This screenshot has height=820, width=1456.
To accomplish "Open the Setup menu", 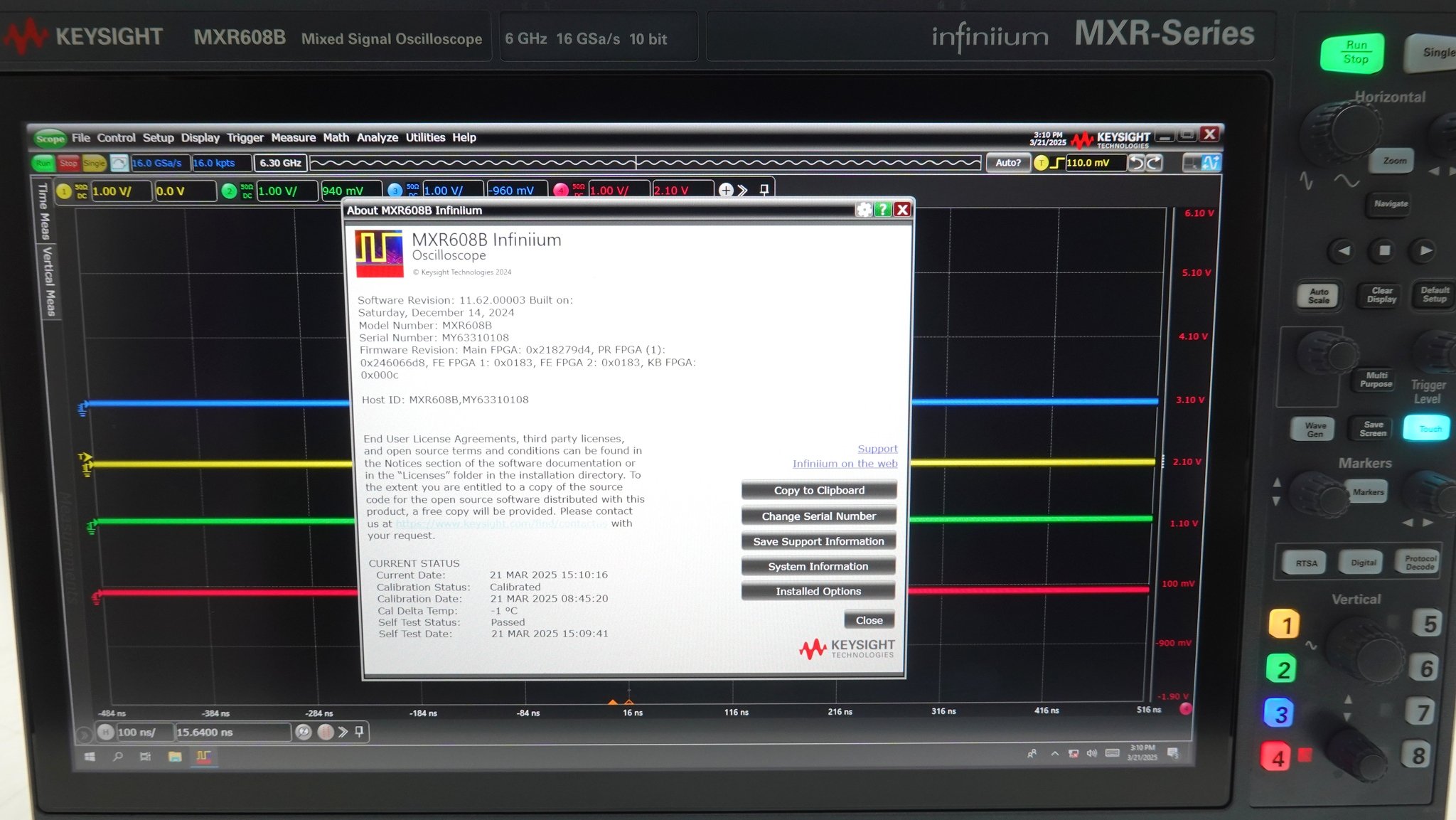I will 158,138.
